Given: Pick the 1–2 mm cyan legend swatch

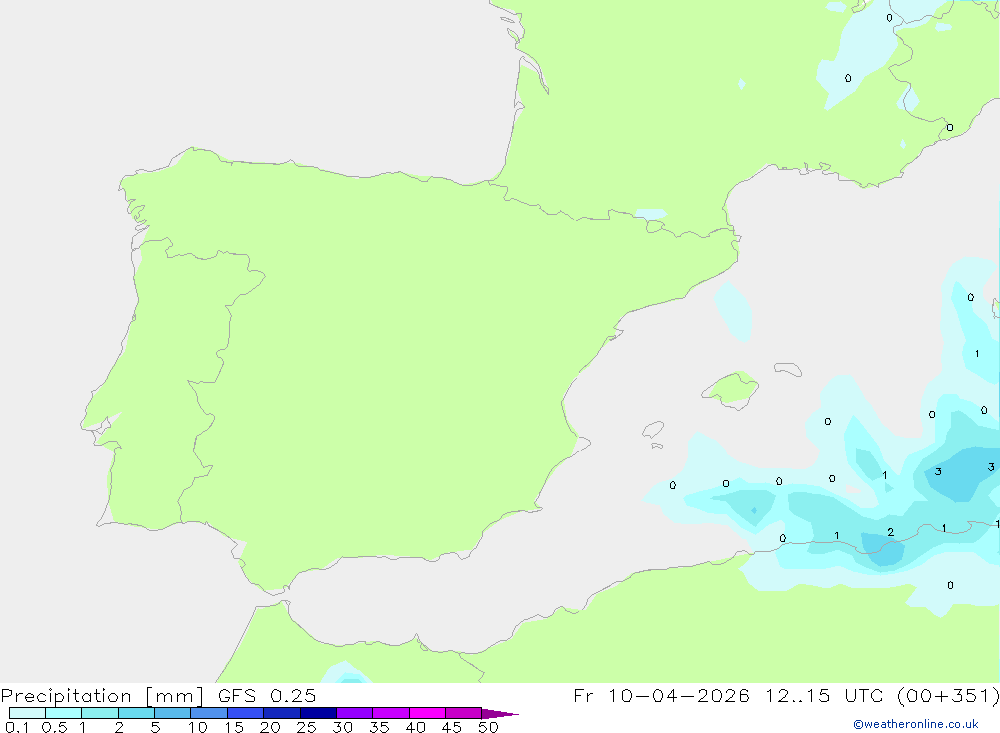Looking at the screenshot, I should 100,713.
